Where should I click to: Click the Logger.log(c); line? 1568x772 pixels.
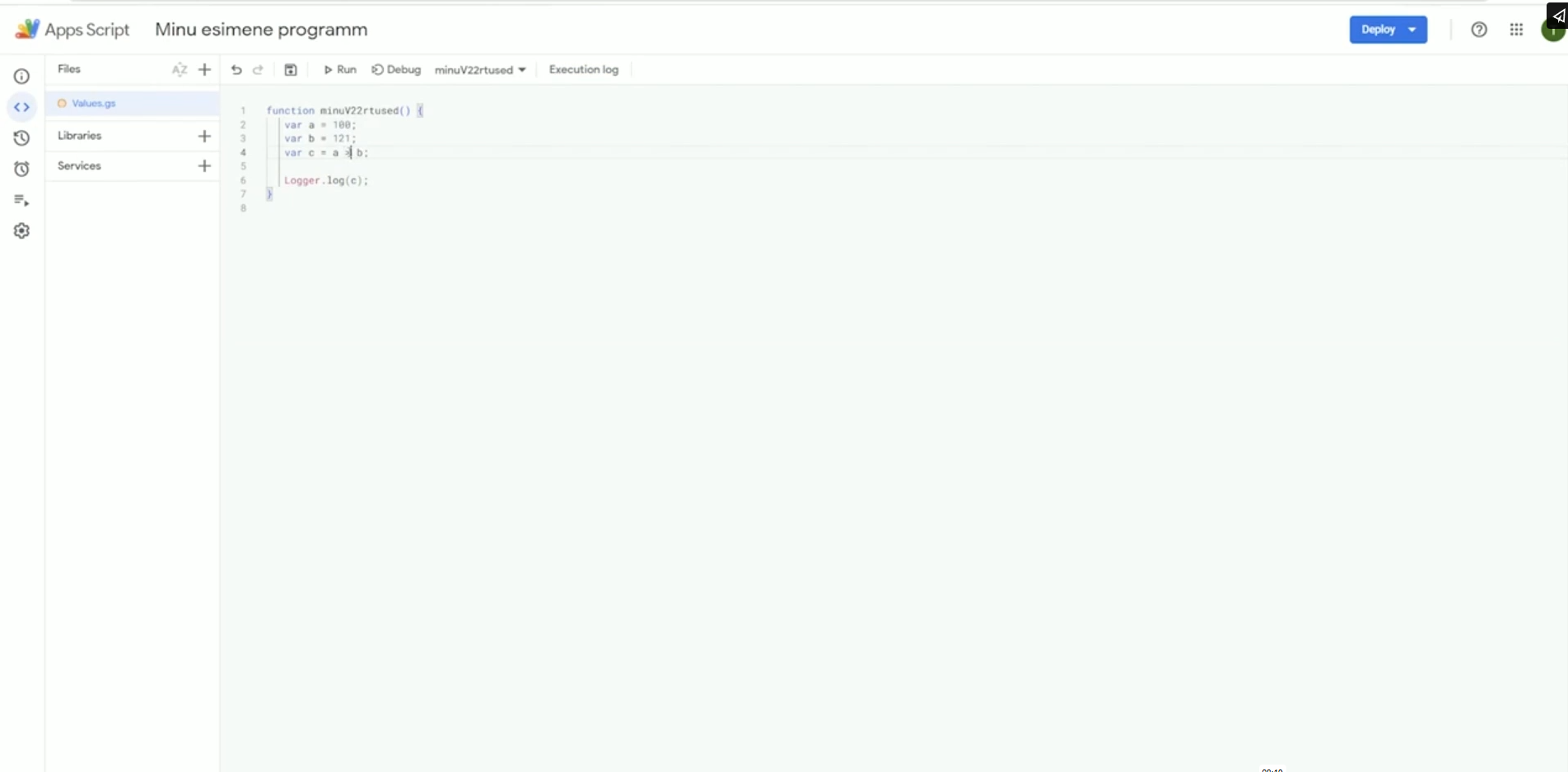[326, 181]
